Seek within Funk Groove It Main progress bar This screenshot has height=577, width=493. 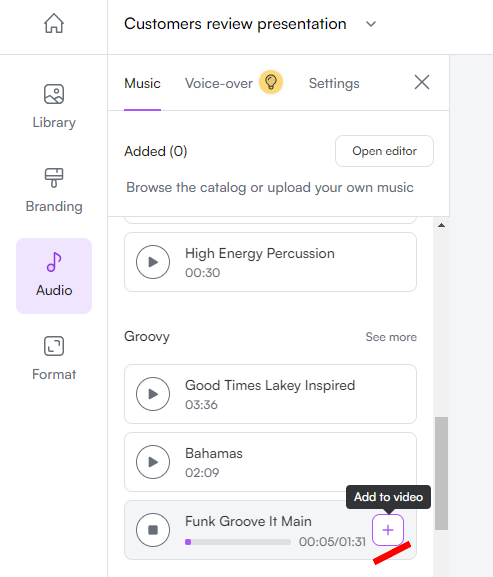pos(238,542)
